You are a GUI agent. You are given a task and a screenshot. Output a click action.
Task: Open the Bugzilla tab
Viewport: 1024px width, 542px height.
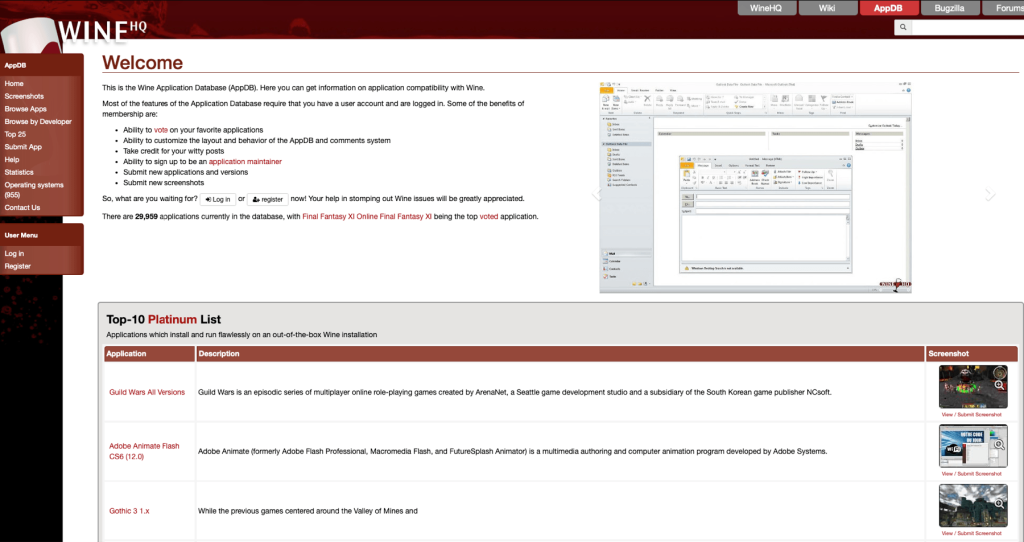[950, 8]
